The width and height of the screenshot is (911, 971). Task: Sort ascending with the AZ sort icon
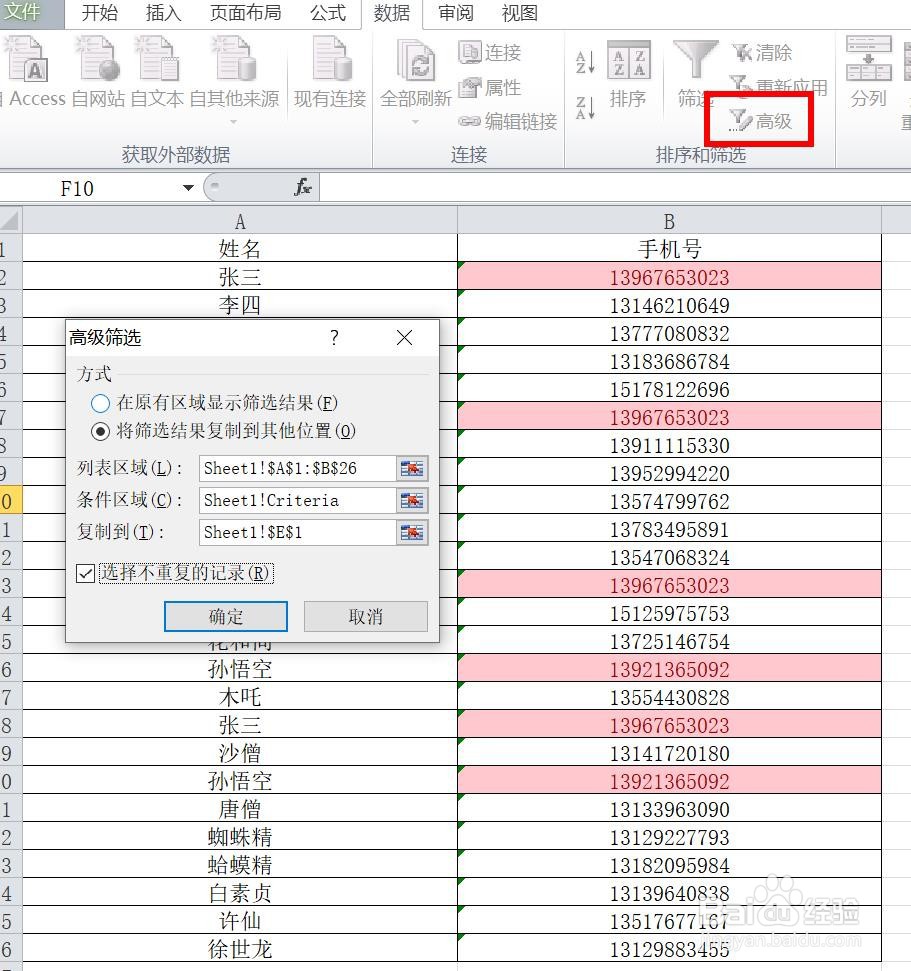tap(583, 60)
